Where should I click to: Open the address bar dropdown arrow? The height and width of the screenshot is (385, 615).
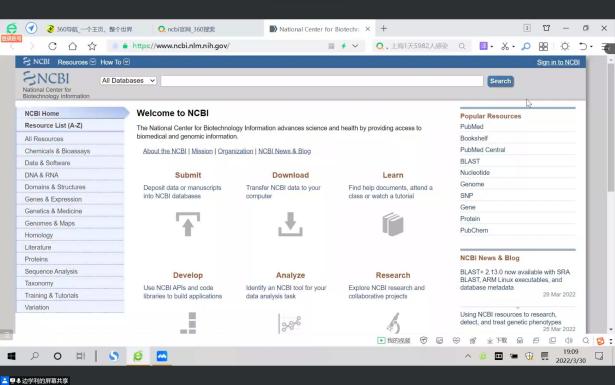355,46
